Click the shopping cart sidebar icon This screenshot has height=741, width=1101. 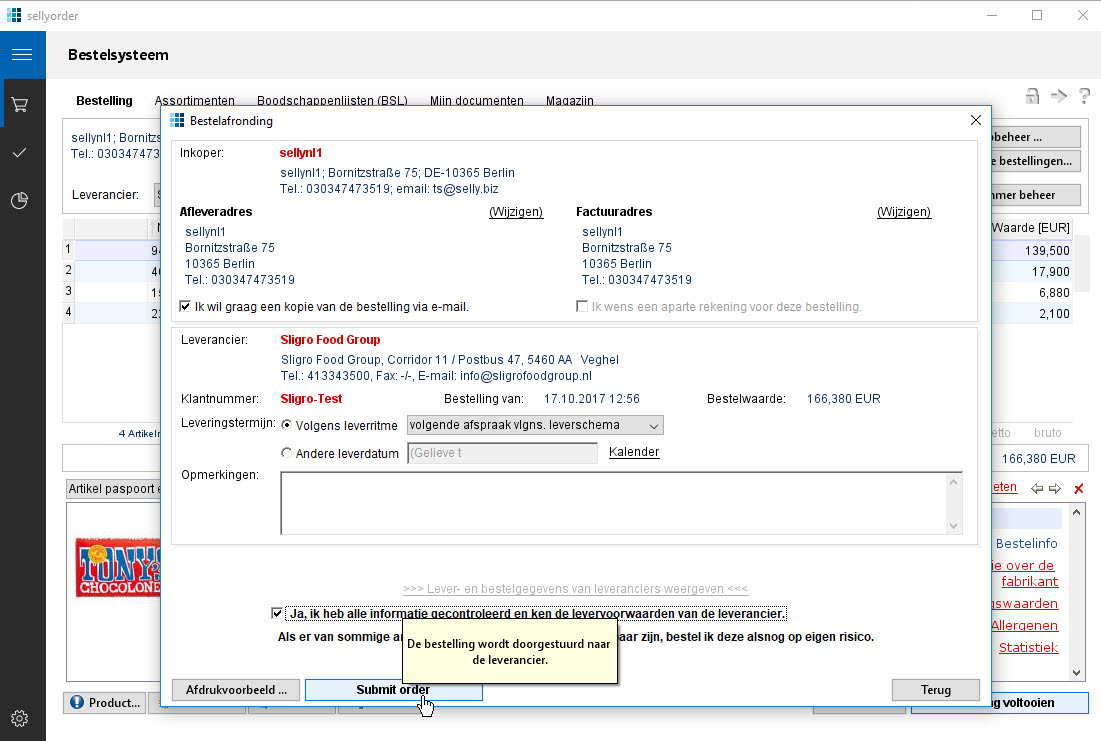(20, 105)
